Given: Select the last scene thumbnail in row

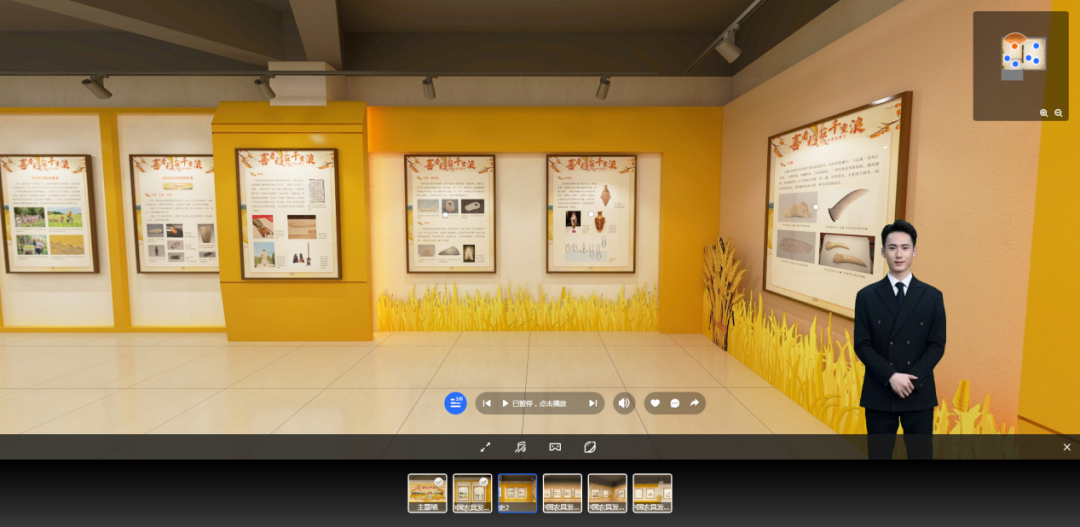Looking at the screenshot, I should pos(652,493).
